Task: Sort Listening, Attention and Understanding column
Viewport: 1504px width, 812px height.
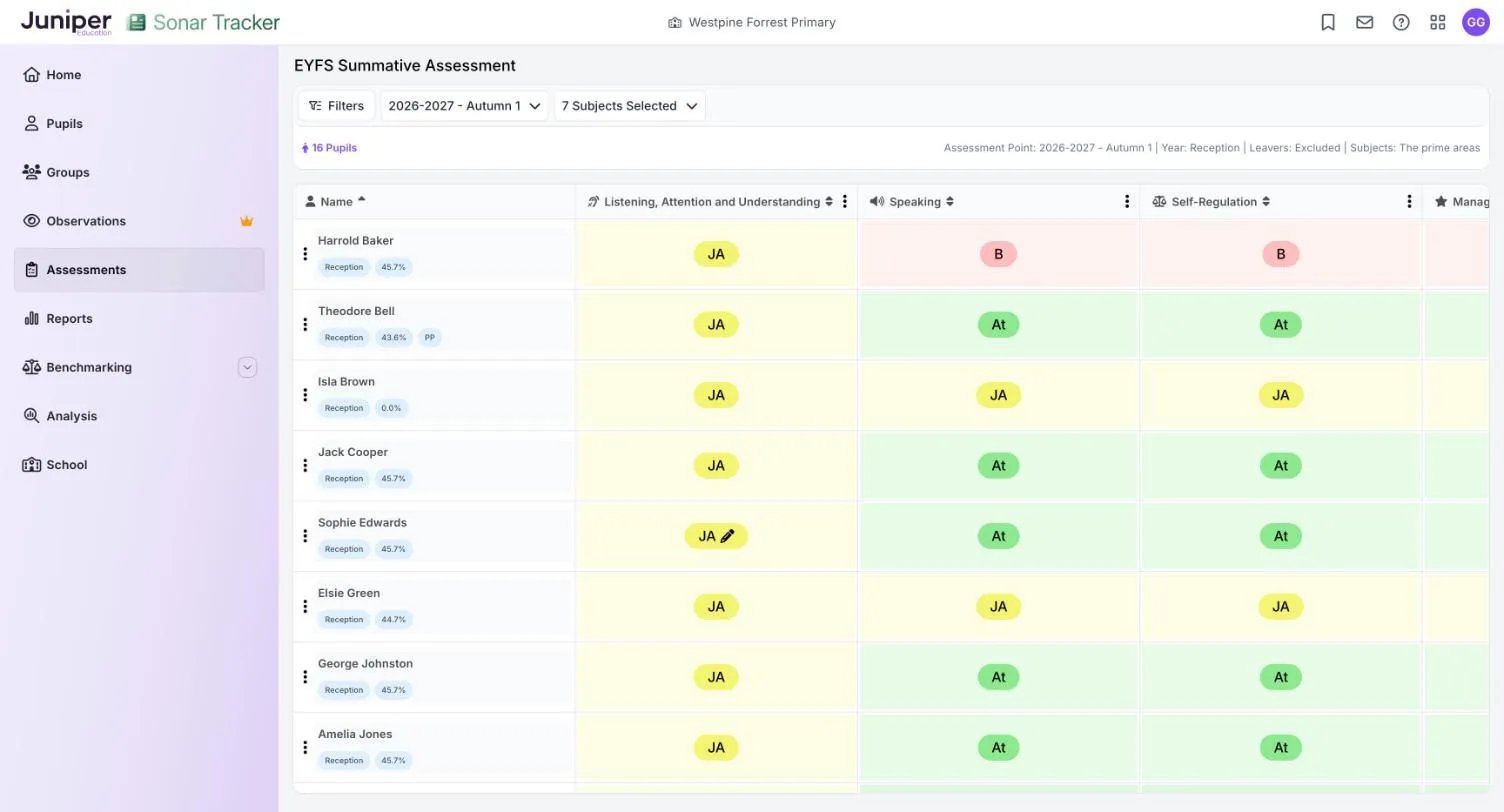Action: pyautogui.click(x=829, y=201)
